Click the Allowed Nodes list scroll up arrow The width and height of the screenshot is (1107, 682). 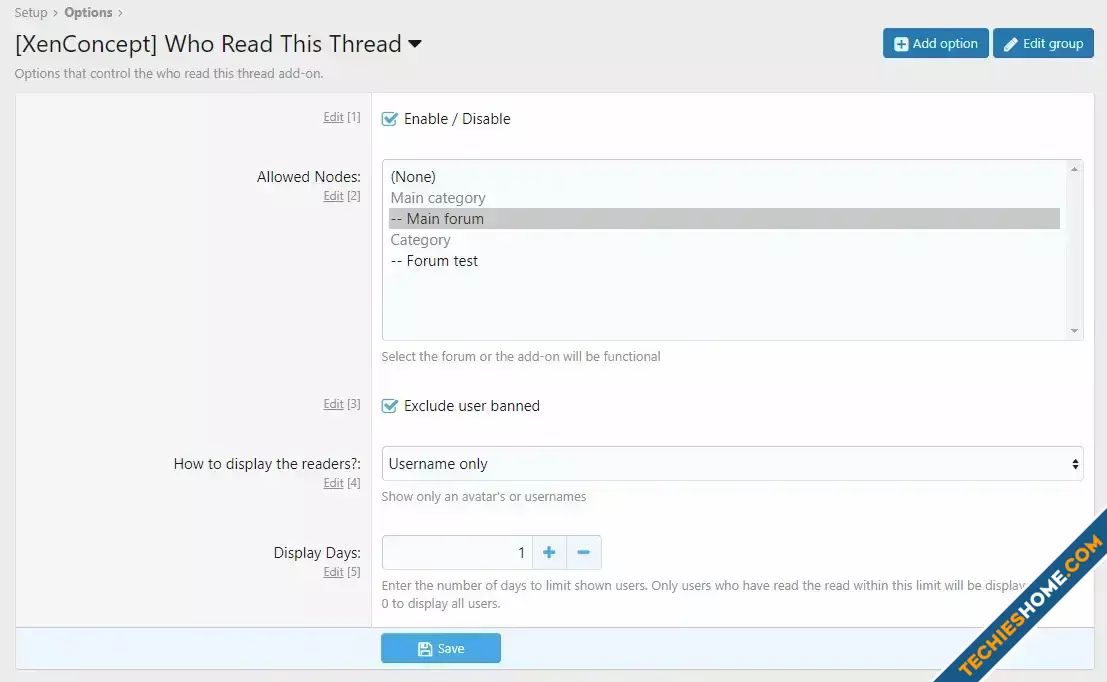tap(1075, 169)
